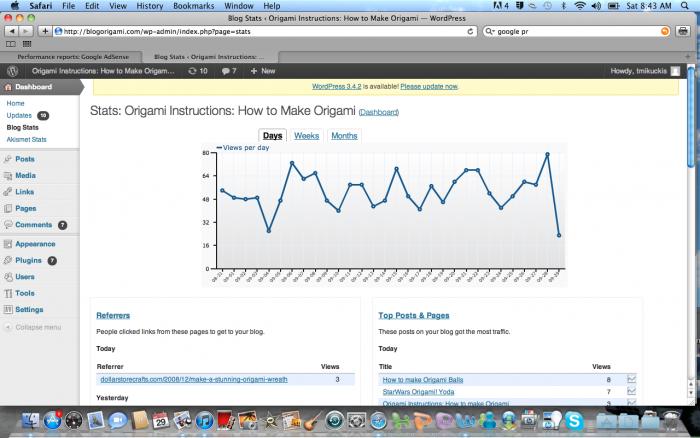Screen dimensions: 700x438
Task: Show Top Sites grid icon
Action: [27, 44]
